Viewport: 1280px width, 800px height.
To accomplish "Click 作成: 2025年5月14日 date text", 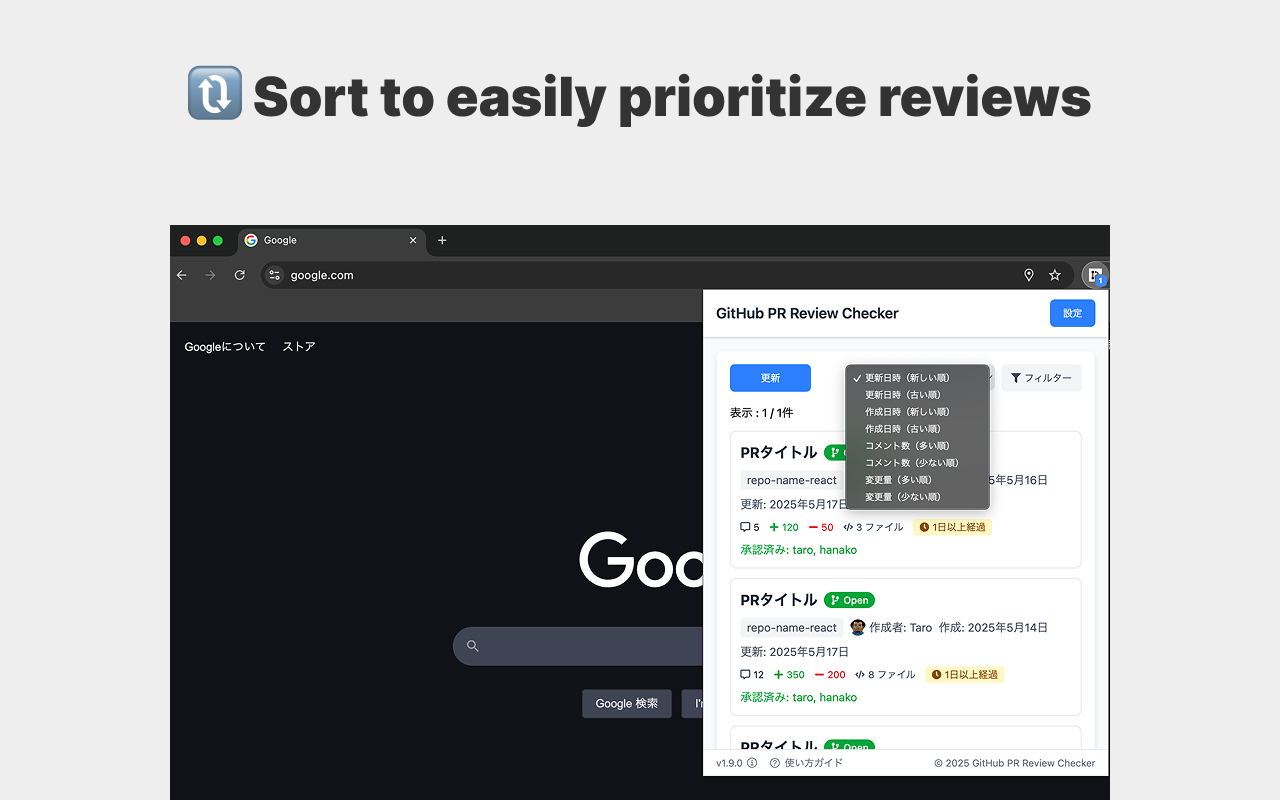I will click(993, 628).
